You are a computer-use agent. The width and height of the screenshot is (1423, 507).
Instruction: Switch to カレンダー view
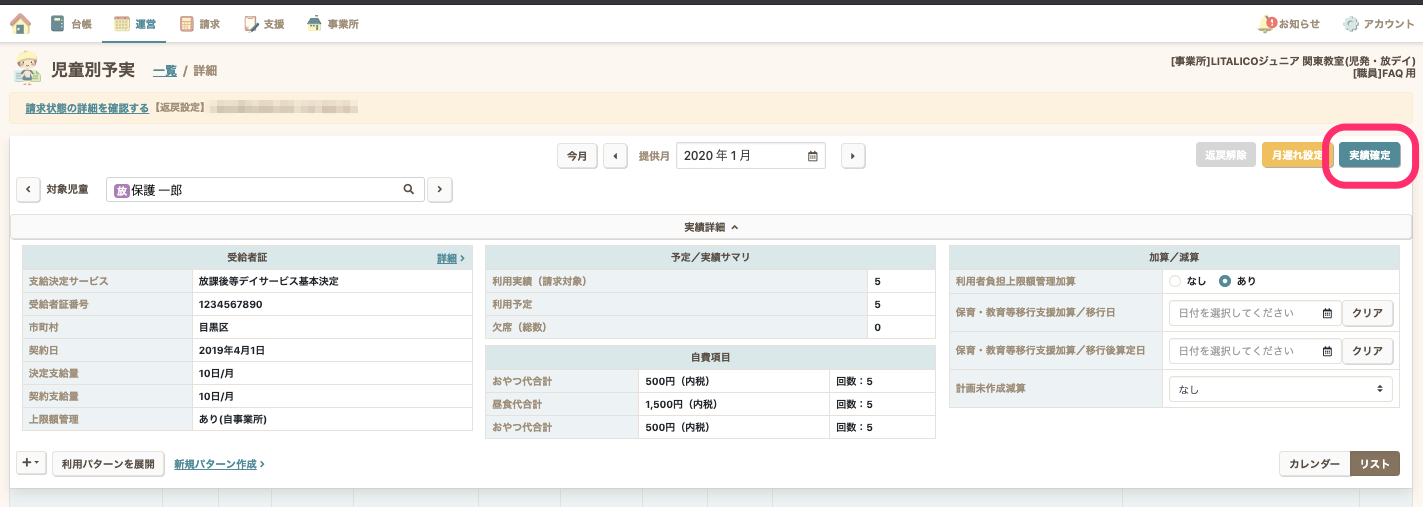[x=1314, y=464]
